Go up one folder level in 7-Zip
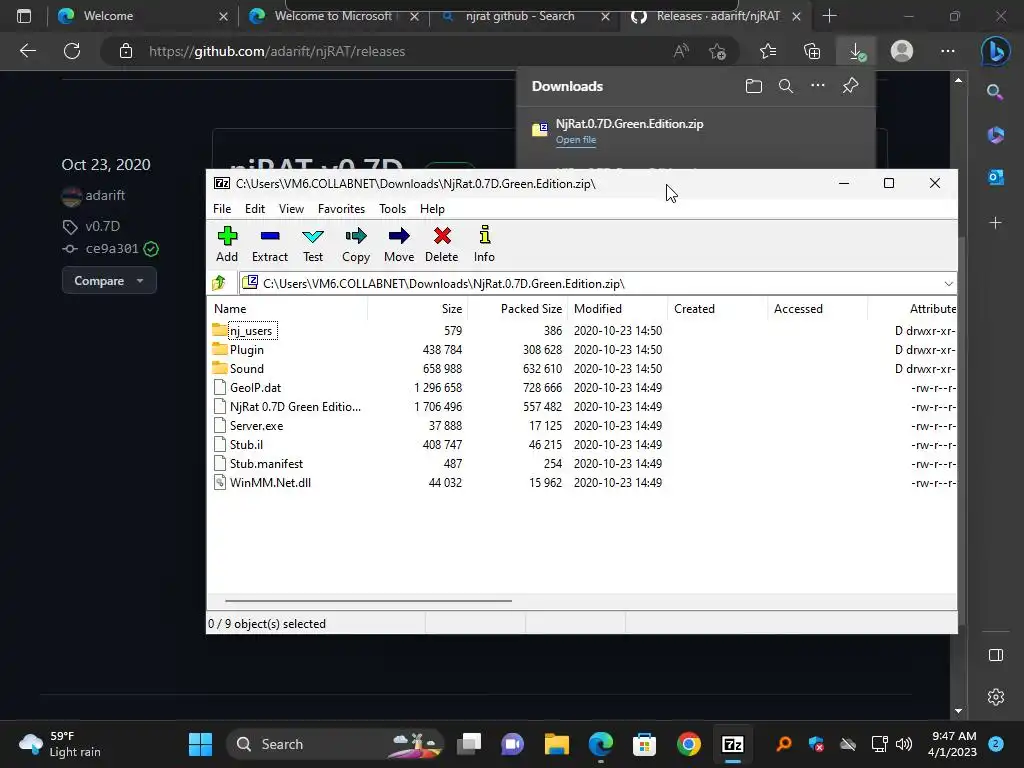Viewport: 1024px width, 768px height. point(219,283)
